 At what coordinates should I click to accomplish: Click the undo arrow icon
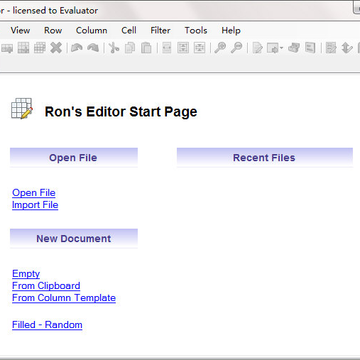[x=77, y=48]
